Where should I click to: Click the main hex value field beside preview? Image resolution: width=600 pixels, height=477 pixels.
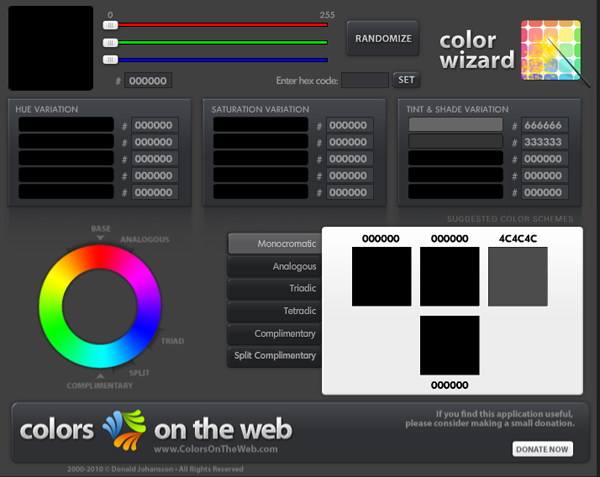(x=148, y=80)
